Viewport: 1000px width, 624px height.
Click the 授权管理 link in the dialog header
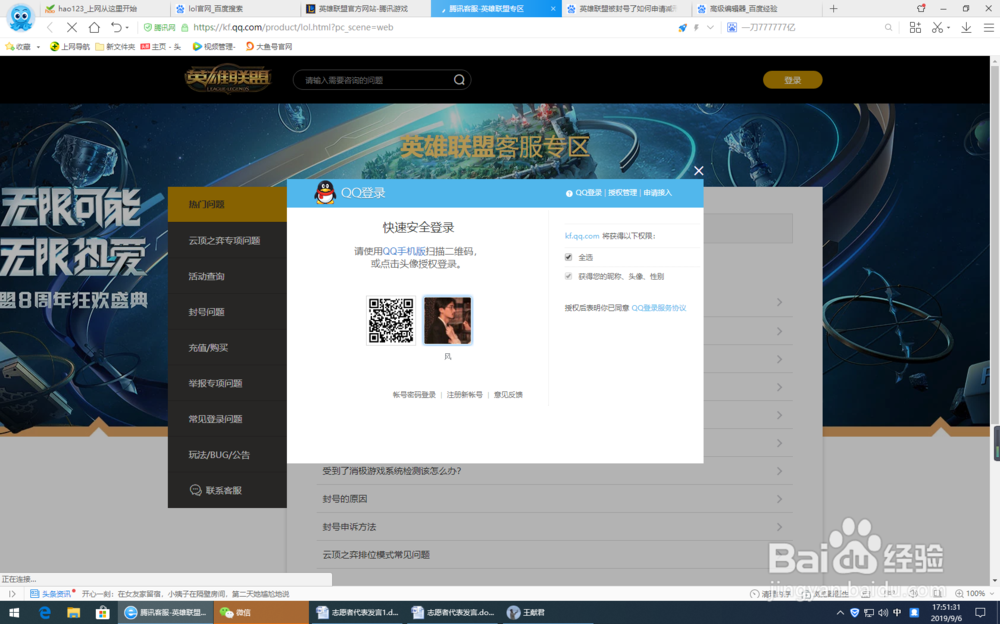[x=622, y=193]
